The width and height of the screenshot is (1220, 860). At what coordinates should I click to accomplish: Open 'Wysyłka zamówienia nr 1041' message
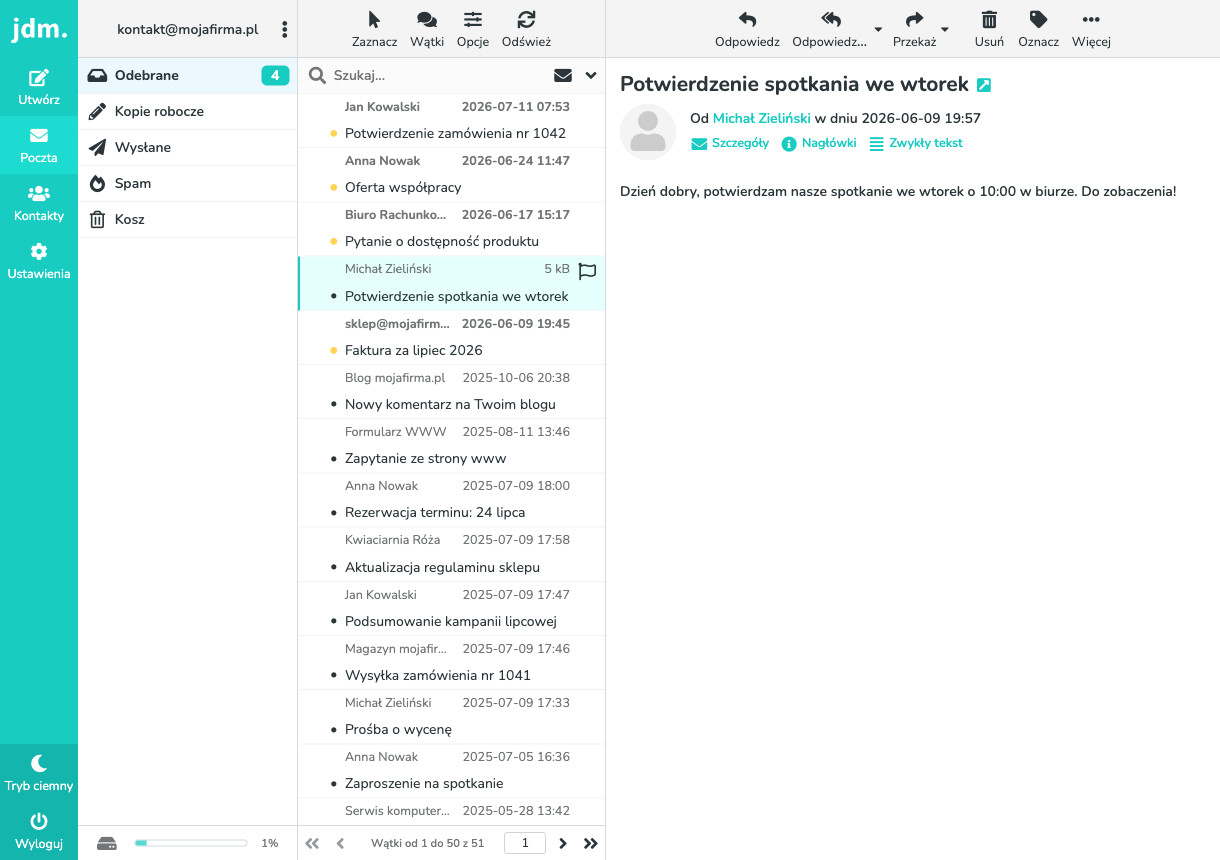452,663
